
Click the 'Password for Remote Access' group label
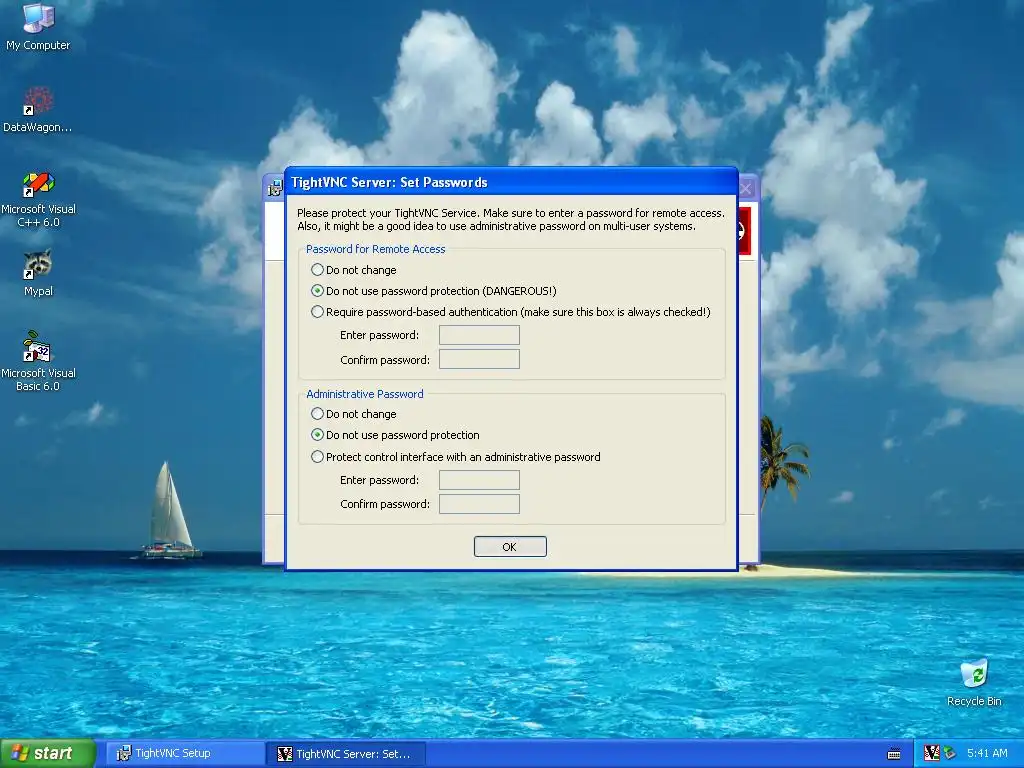pyautogui.click(x=376, y=249)
